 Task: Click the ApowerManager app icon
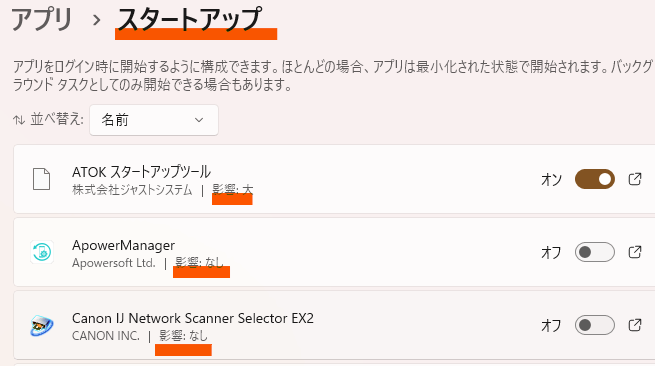click(x=42, y=252)
